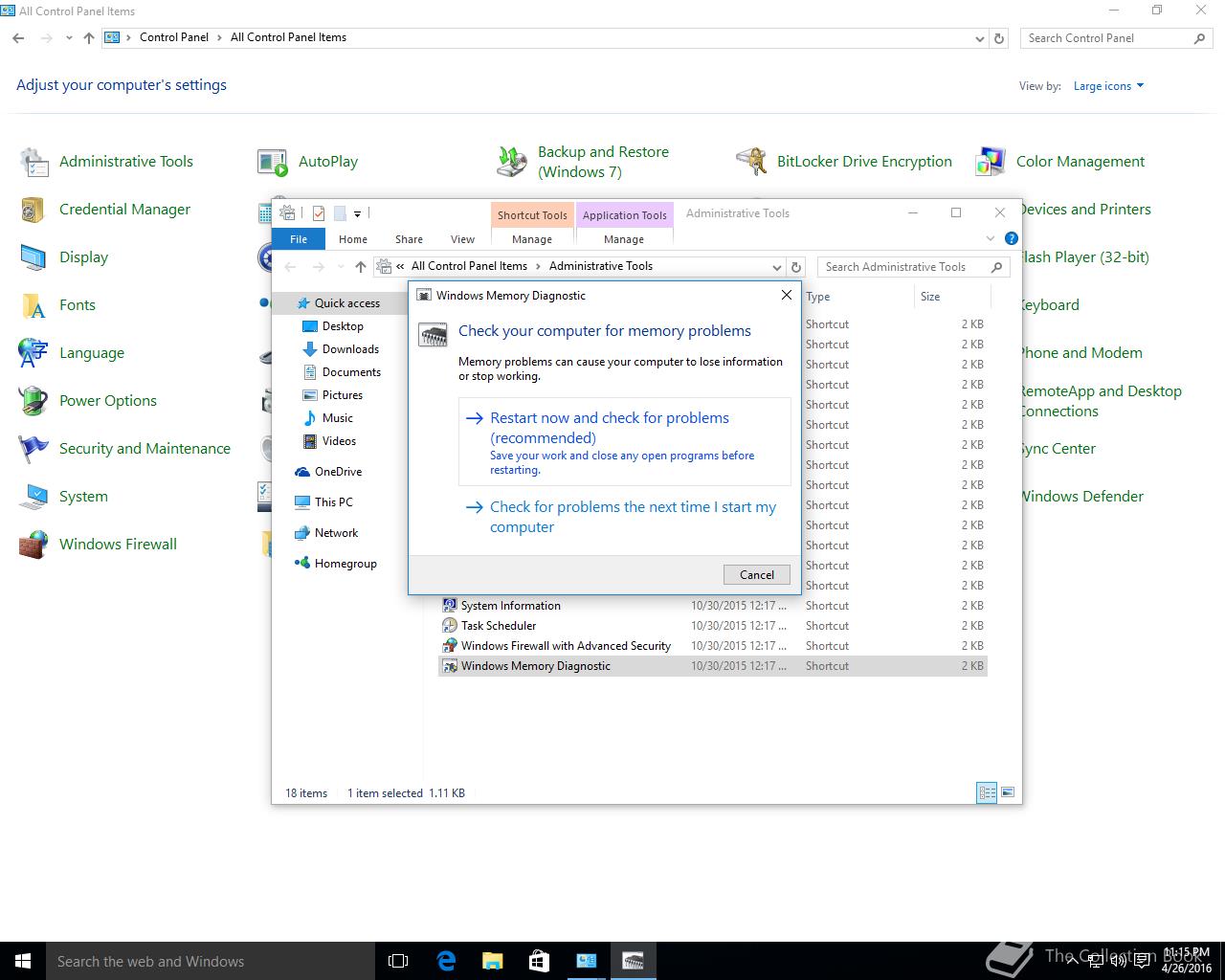This screenshot has height=980, width=1225.
Task: Expand Control Panel address bar dropdown
Action: pyautogui.click(x=979, y=38)
